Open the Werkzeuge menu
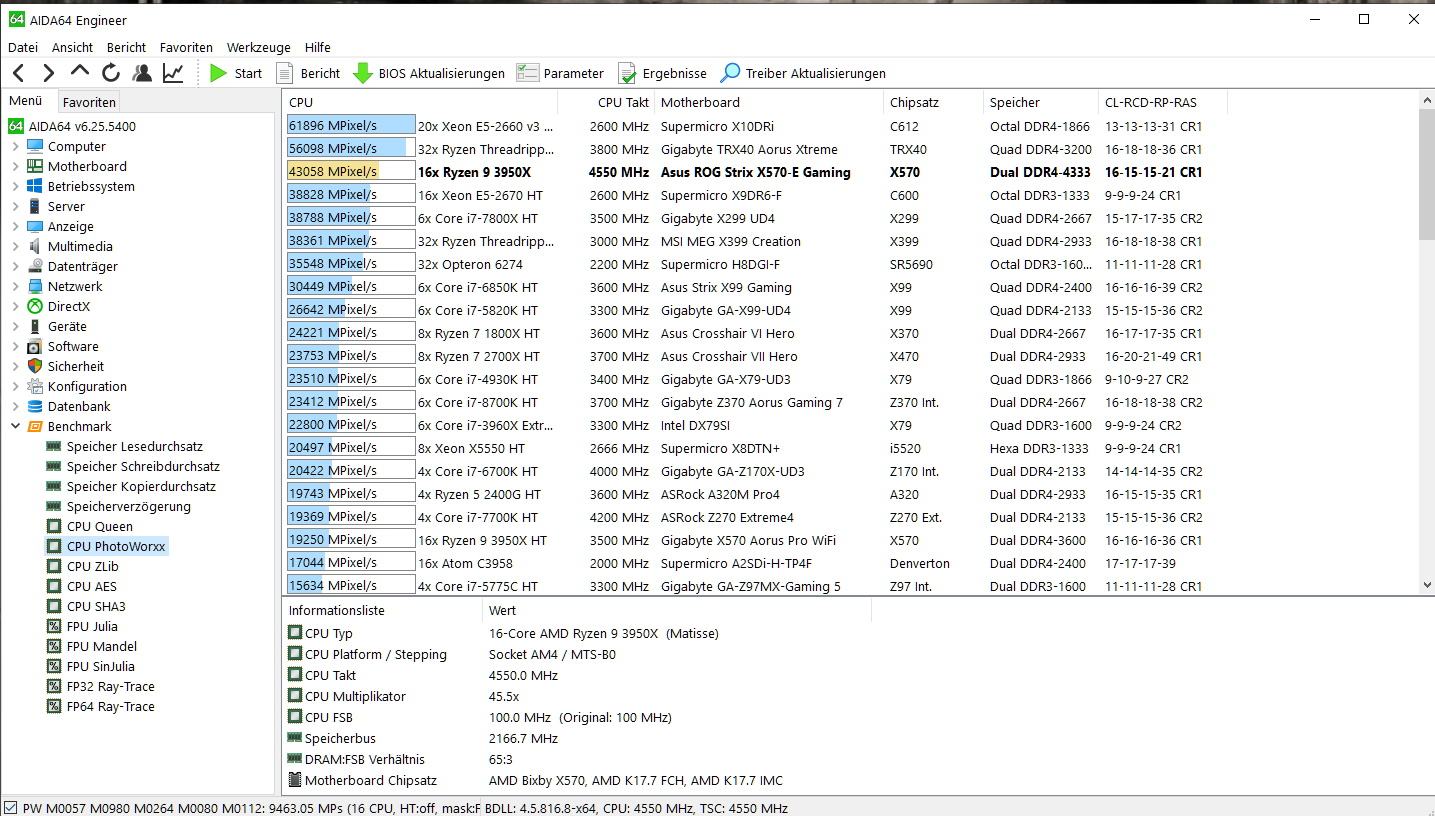This screenshot has width=1435, height=816. (x=258, y=47)
